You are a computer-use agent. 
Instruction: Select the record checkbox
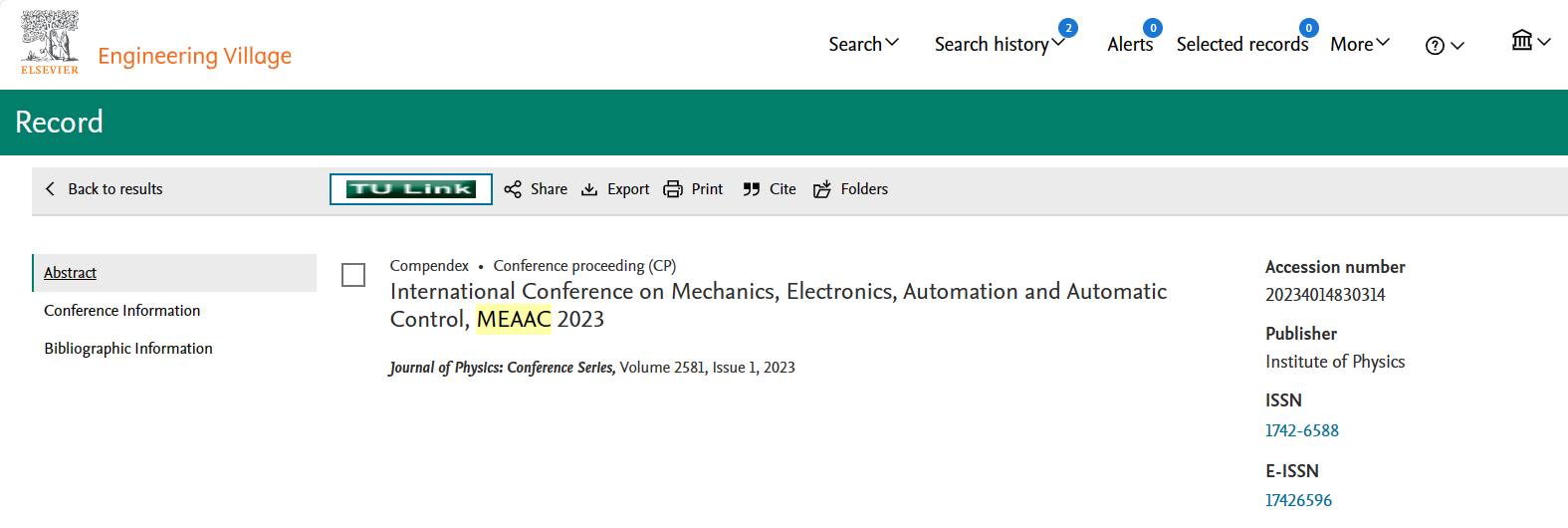pyautogui.click(x=353, y=275)
